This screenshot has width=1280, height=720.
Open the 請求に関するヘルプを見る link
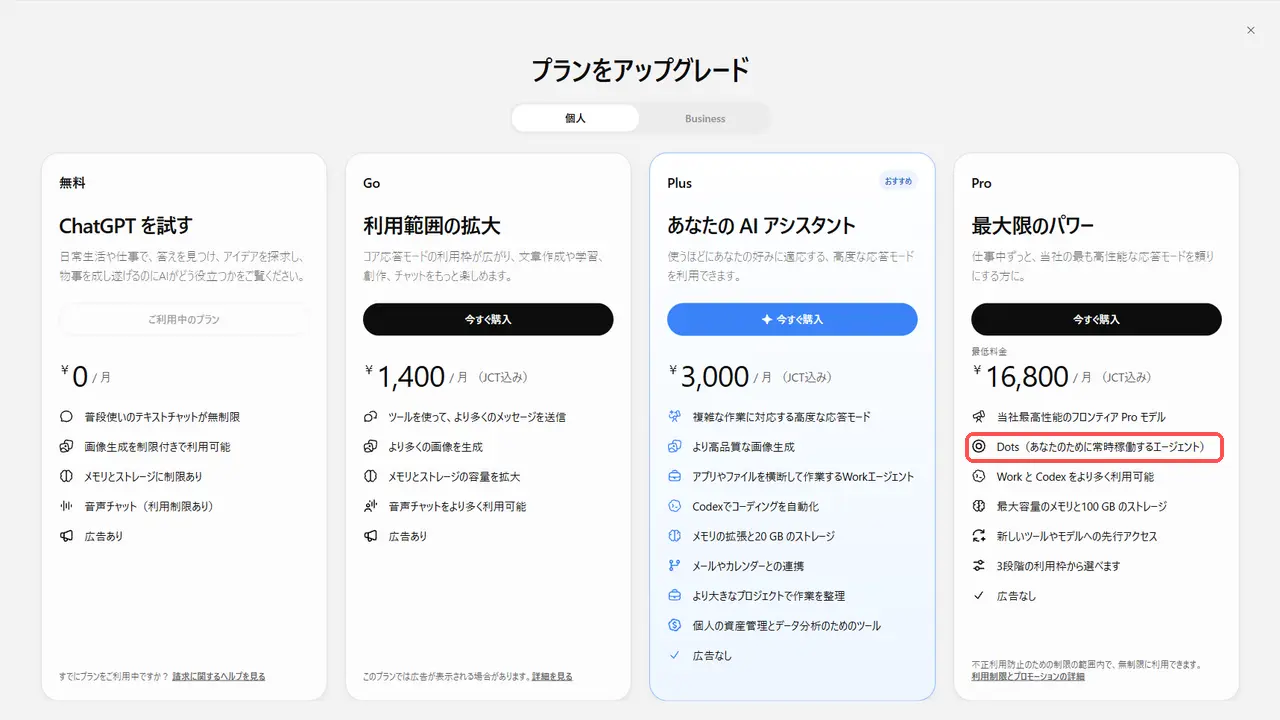pyautogui.click(x=219, y=677)
